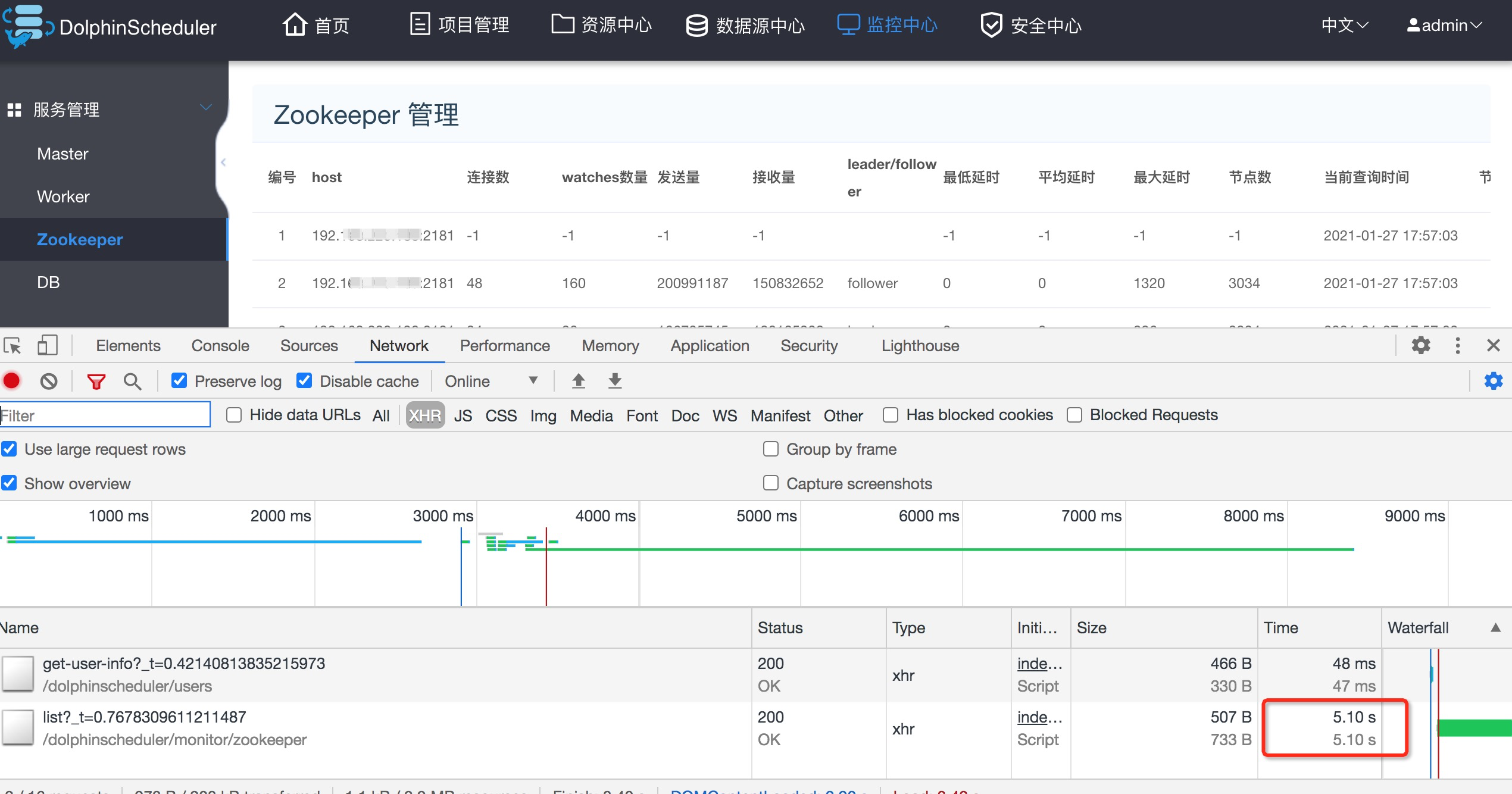Image resolution: width=1512 pixels, height=794 pixels.
Task: Select the All request type filter
Action: pyautogui.click(x=381, y=415)
